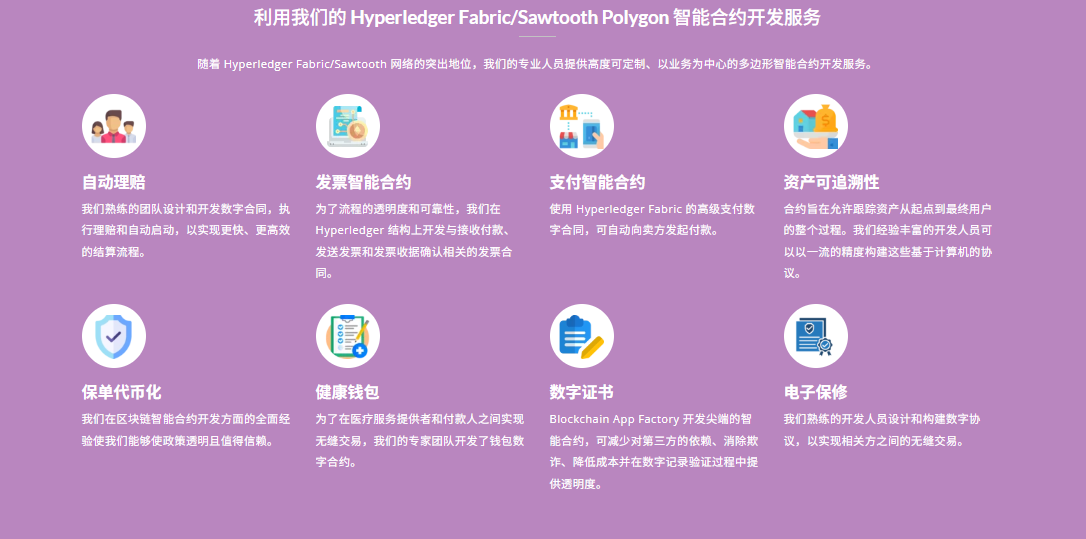Click the intro sentence beginning 随着 Hyperledger
The image size is (1086, 539).
click(536, 64)
